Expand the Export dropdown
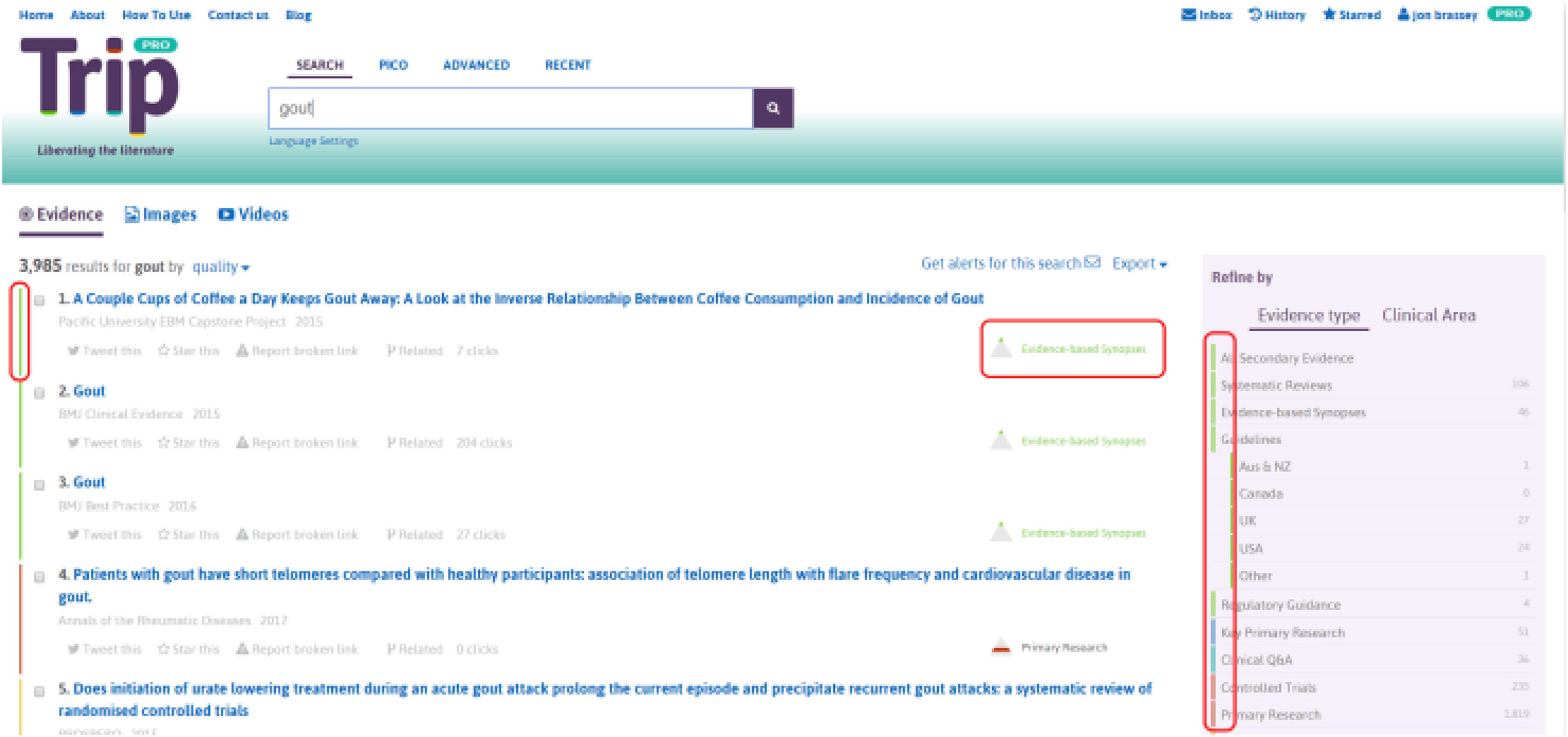Viewport: 1568px width, 737px height. tap(1139, 263)
